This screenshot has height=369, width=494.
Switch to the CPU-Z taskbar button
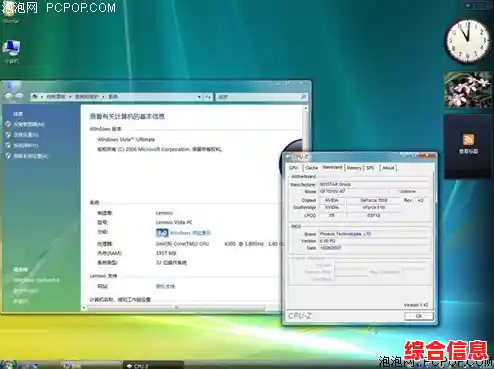point(153,366)
